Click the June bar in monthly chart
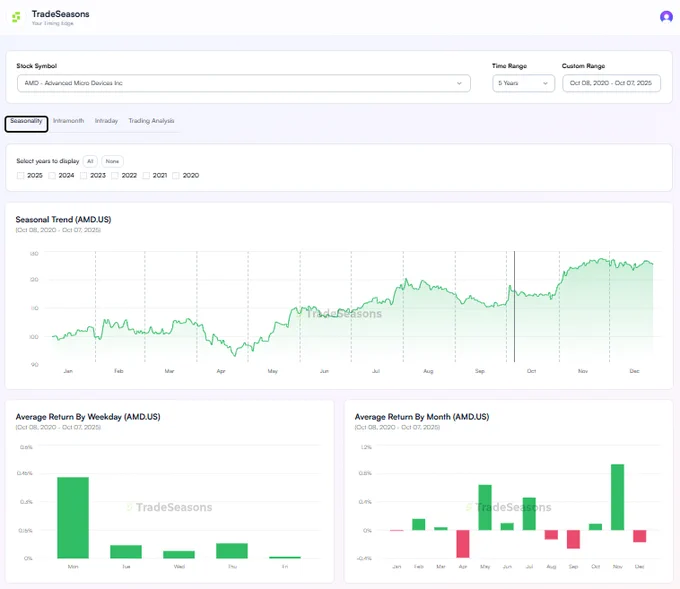Image resolution: width=680 pixels, height=589 pixels. click(507, 527)
